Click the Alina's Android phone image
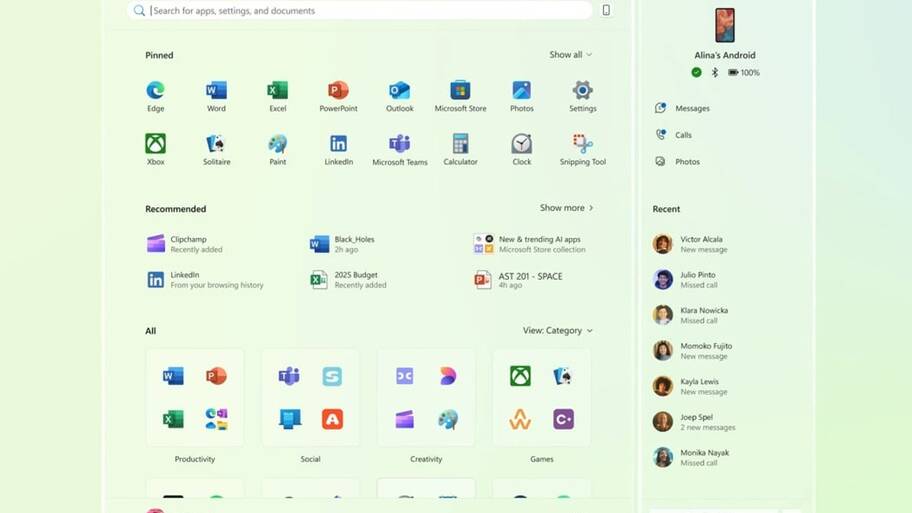 click(x=725, y=25)
